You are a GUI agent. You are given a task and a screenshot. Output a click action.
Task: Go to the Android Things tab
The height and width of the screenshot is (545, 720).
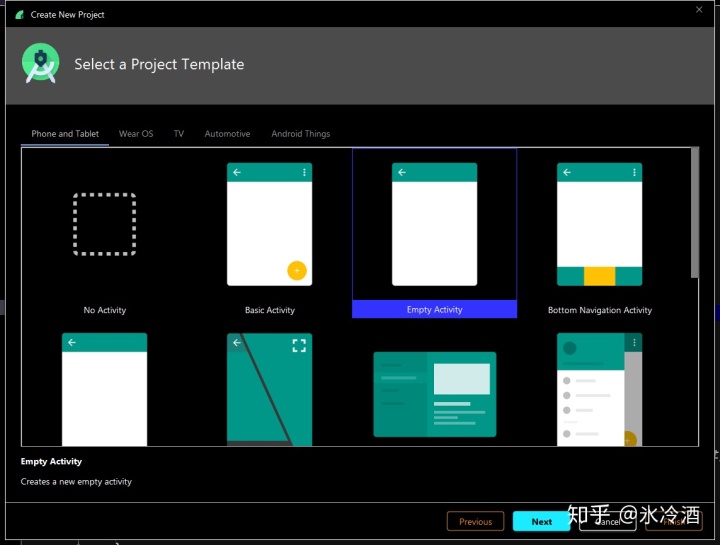[x=301, y=134]
